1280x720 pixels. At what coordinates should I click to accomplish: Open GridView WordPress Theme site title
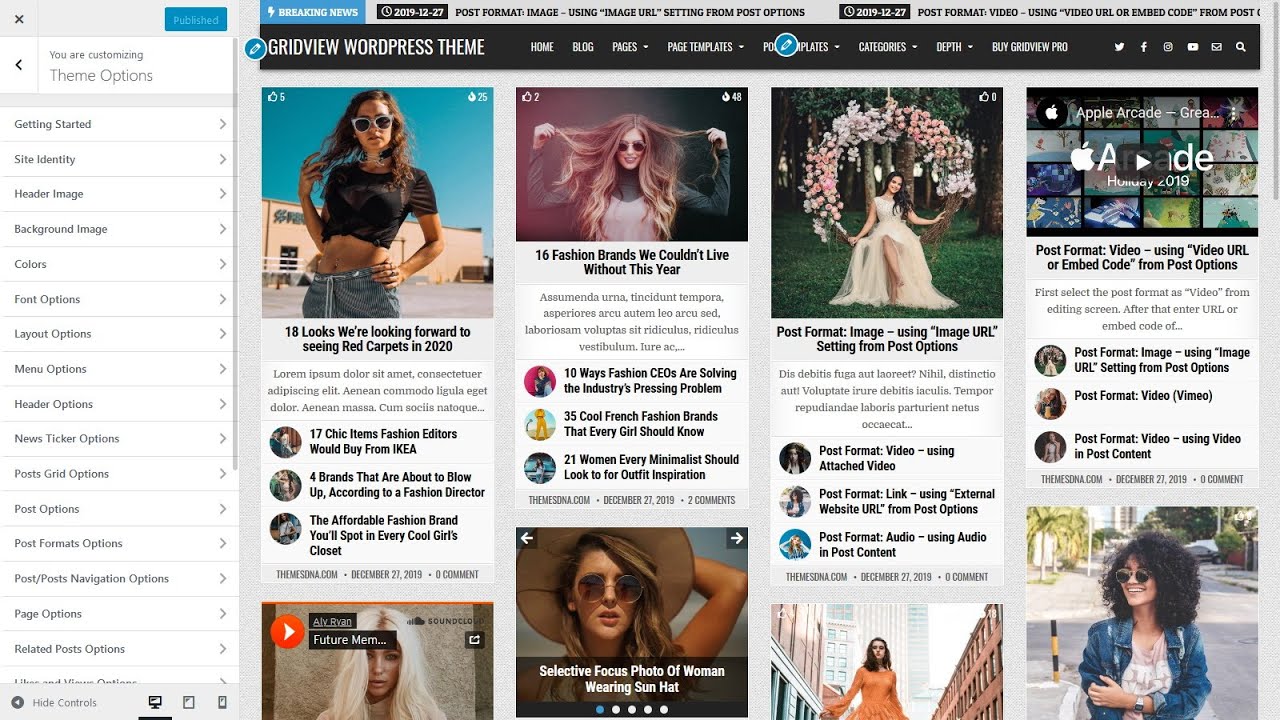pos(376,47)
